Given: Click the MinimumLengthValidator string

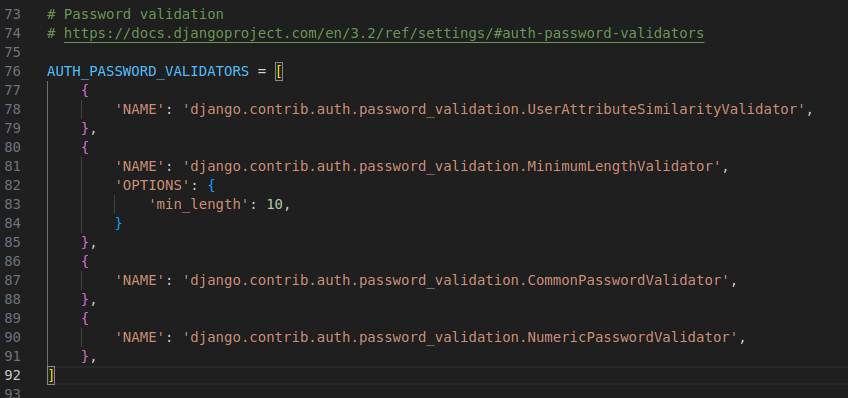Looking at the screenshot, I should coord(452,167).
